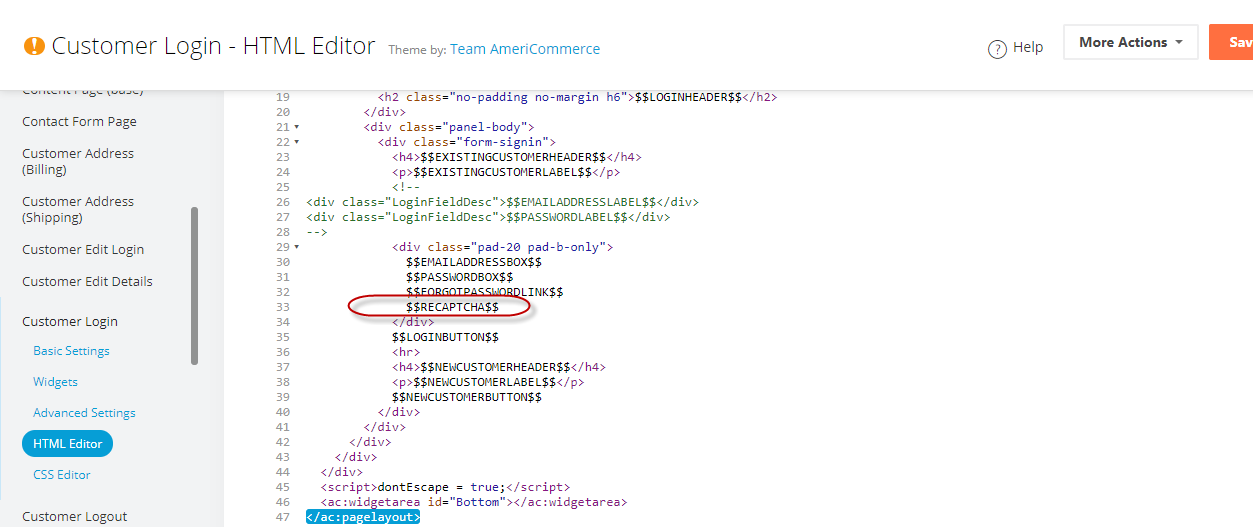Click line number 47 in gutter
Screen dimensions: 1253x527
pyautogui.click(x=282, y=517)
